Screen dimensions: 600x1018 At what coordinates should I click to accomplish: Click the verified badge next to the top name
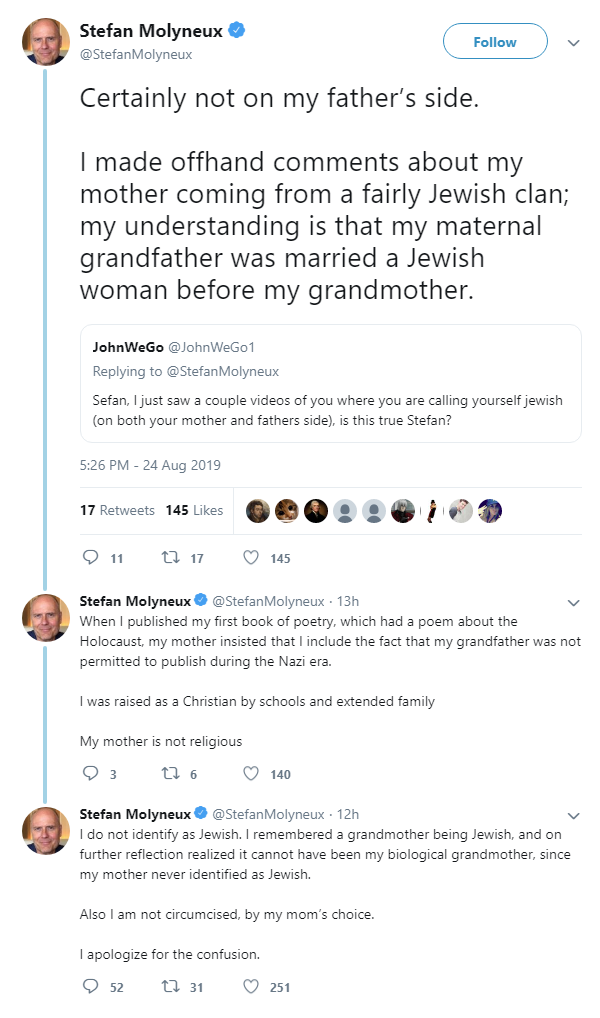237,31
